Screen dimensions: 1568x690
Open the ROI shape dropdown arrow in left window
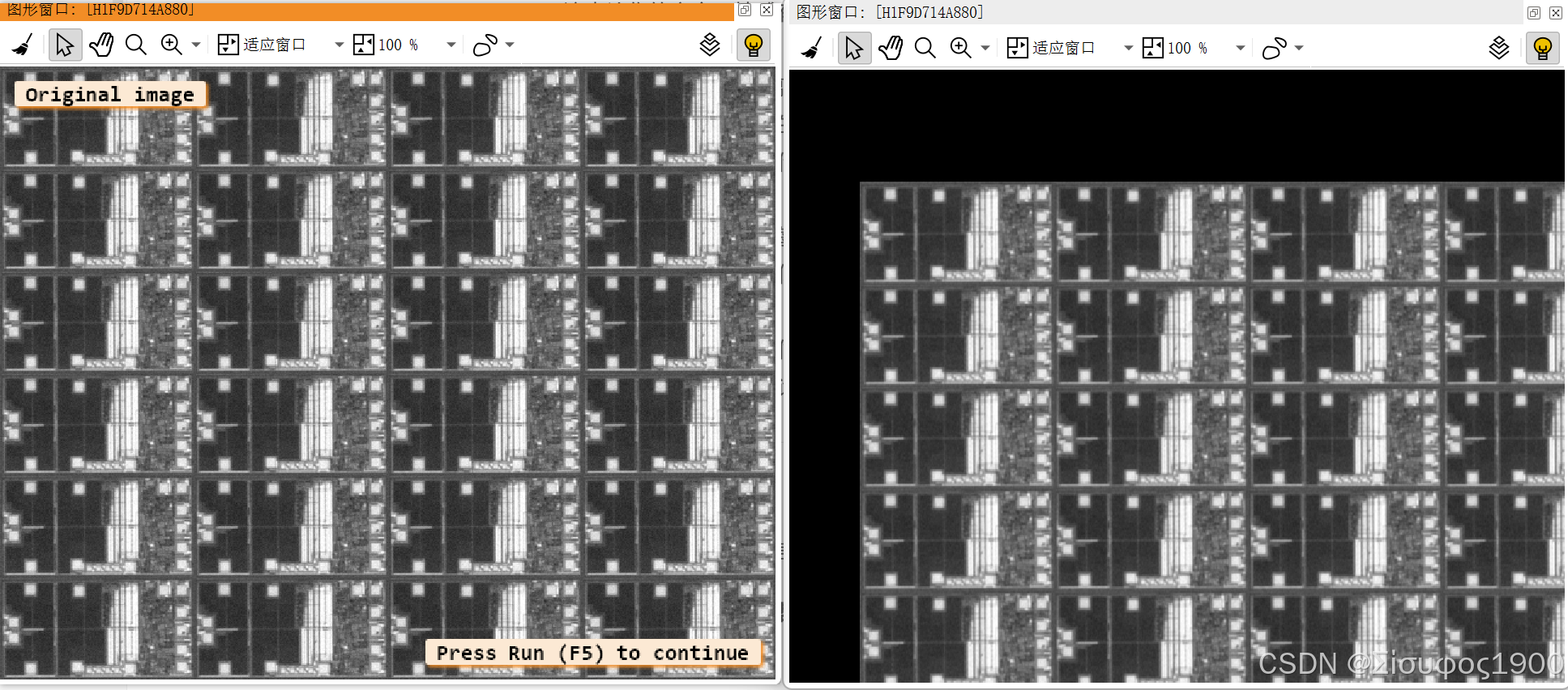pyautogui.click(x=510, y=45)
